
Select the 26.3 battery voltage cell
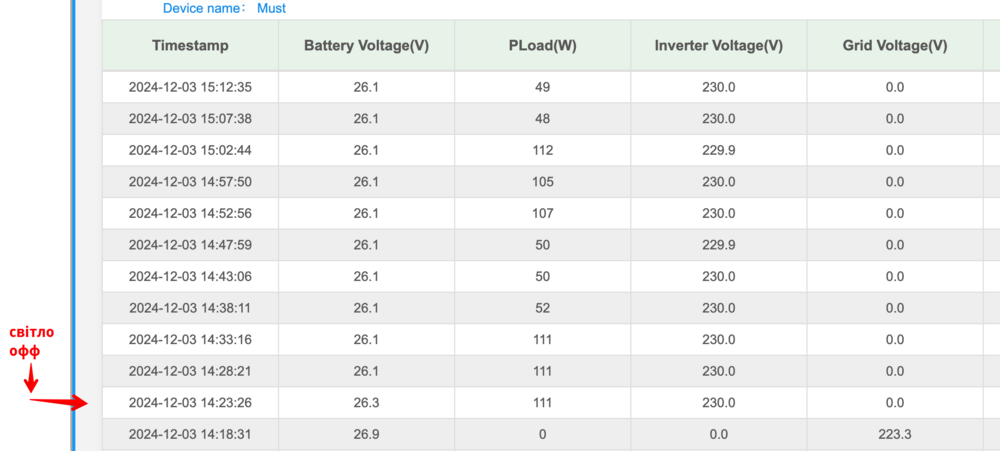tap(366, 403)
